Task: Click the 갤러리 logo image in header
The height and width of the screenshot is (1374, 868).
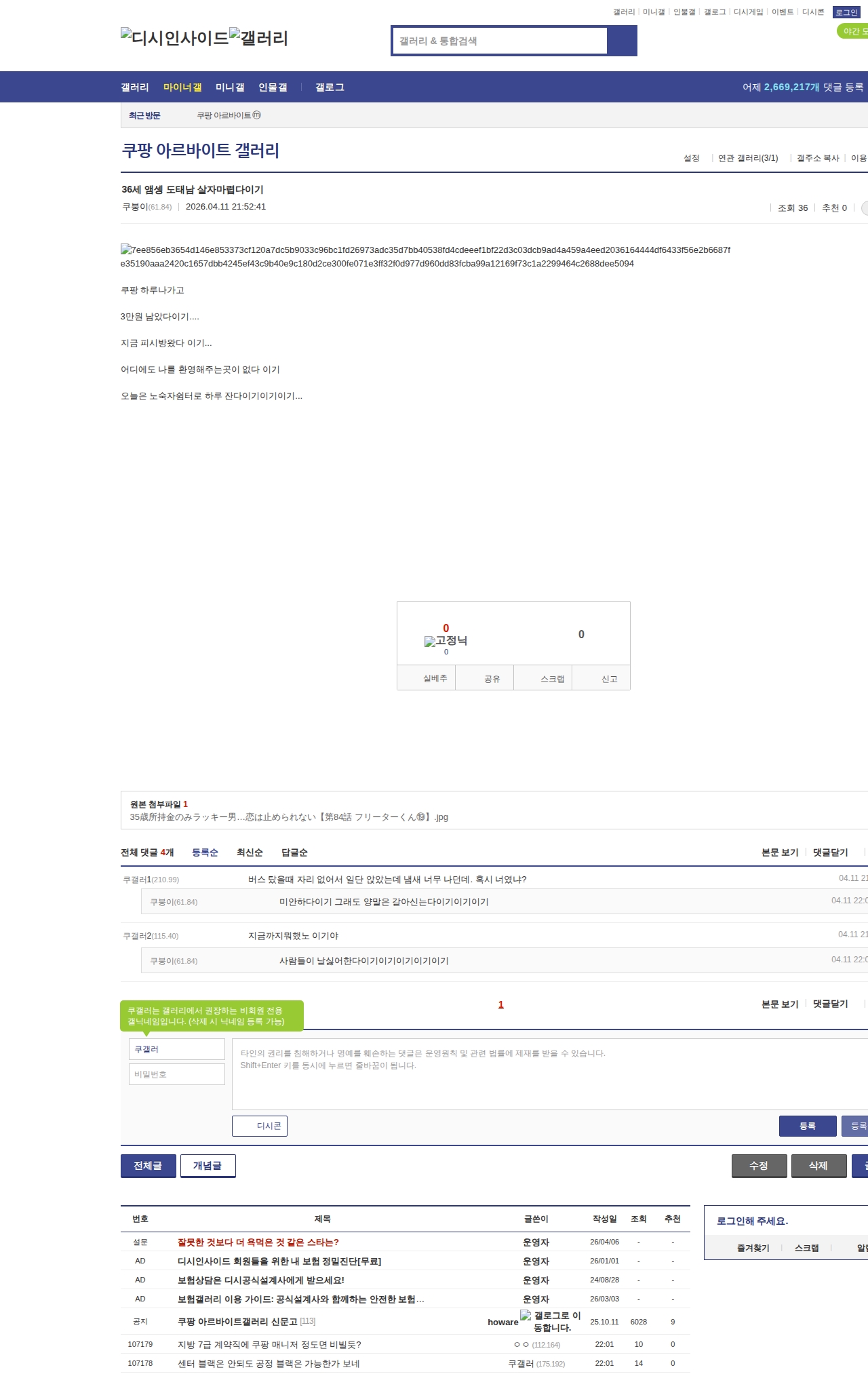Action: click(x=258, y=38)
